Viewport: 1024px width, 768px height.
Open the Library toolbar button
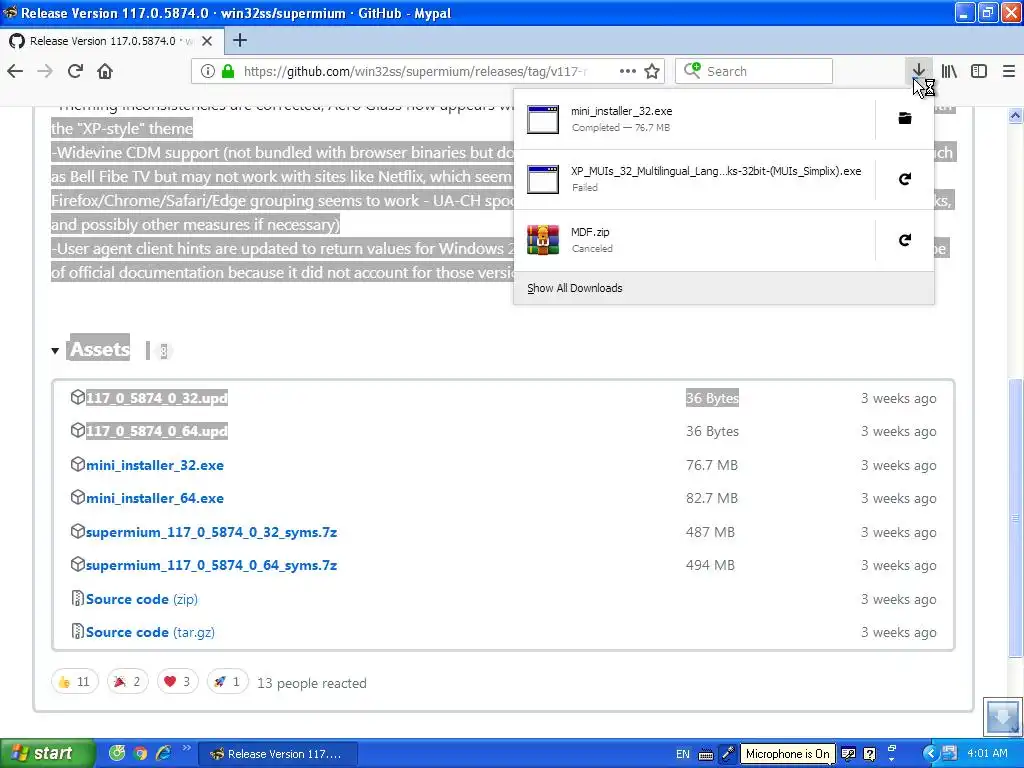tap(949, 71)
